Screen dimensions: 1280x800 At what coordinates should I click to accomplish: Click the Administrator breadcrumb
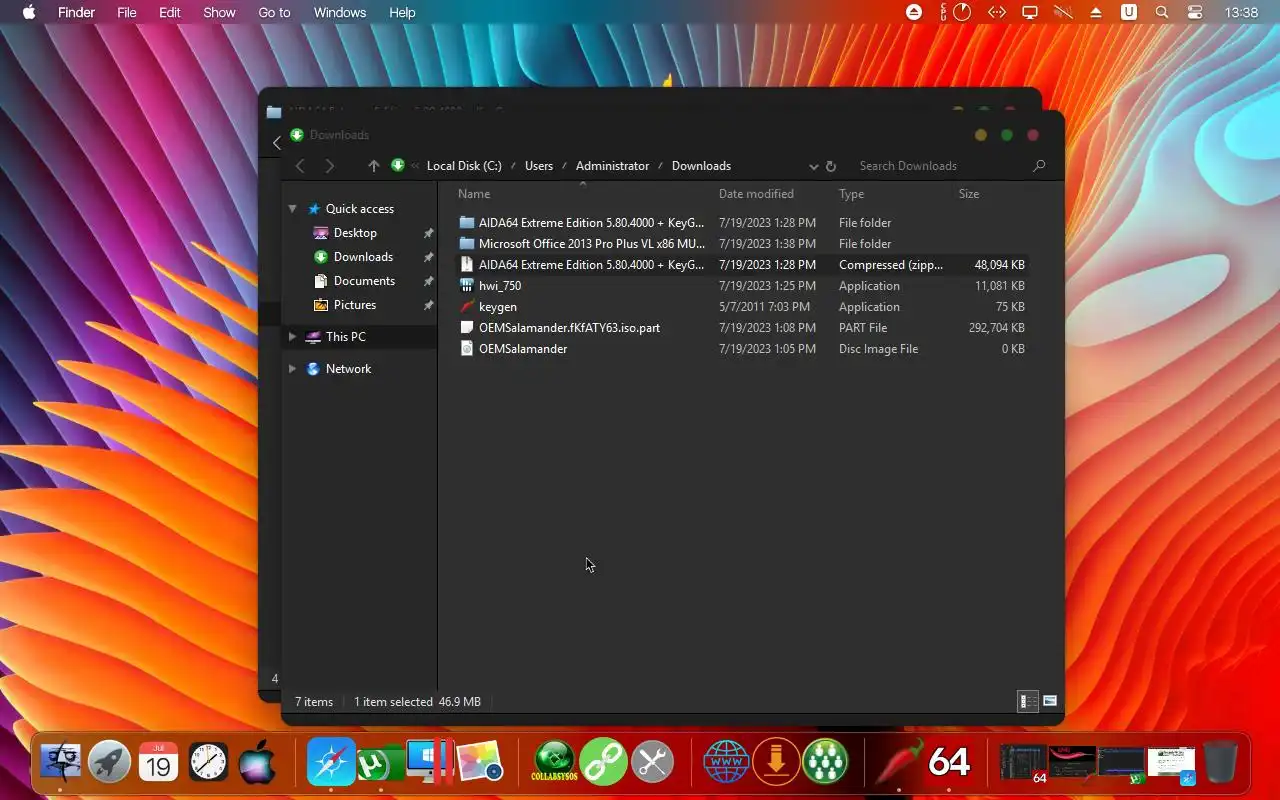pos(612,166)
